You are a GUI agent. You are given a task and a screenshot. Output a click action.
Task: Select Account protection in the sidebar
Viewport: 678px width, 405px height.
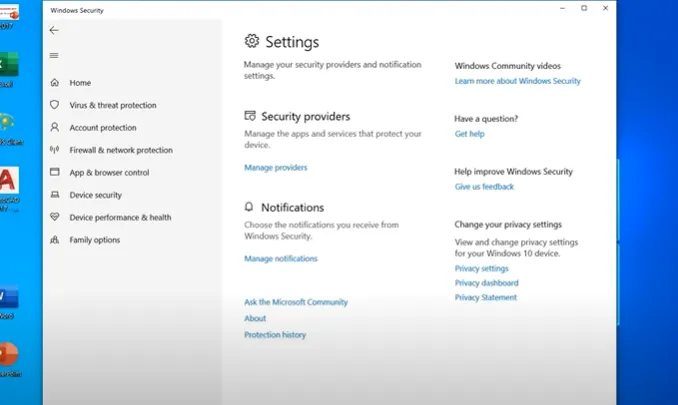pyautogui.click(x=103, y=128)
